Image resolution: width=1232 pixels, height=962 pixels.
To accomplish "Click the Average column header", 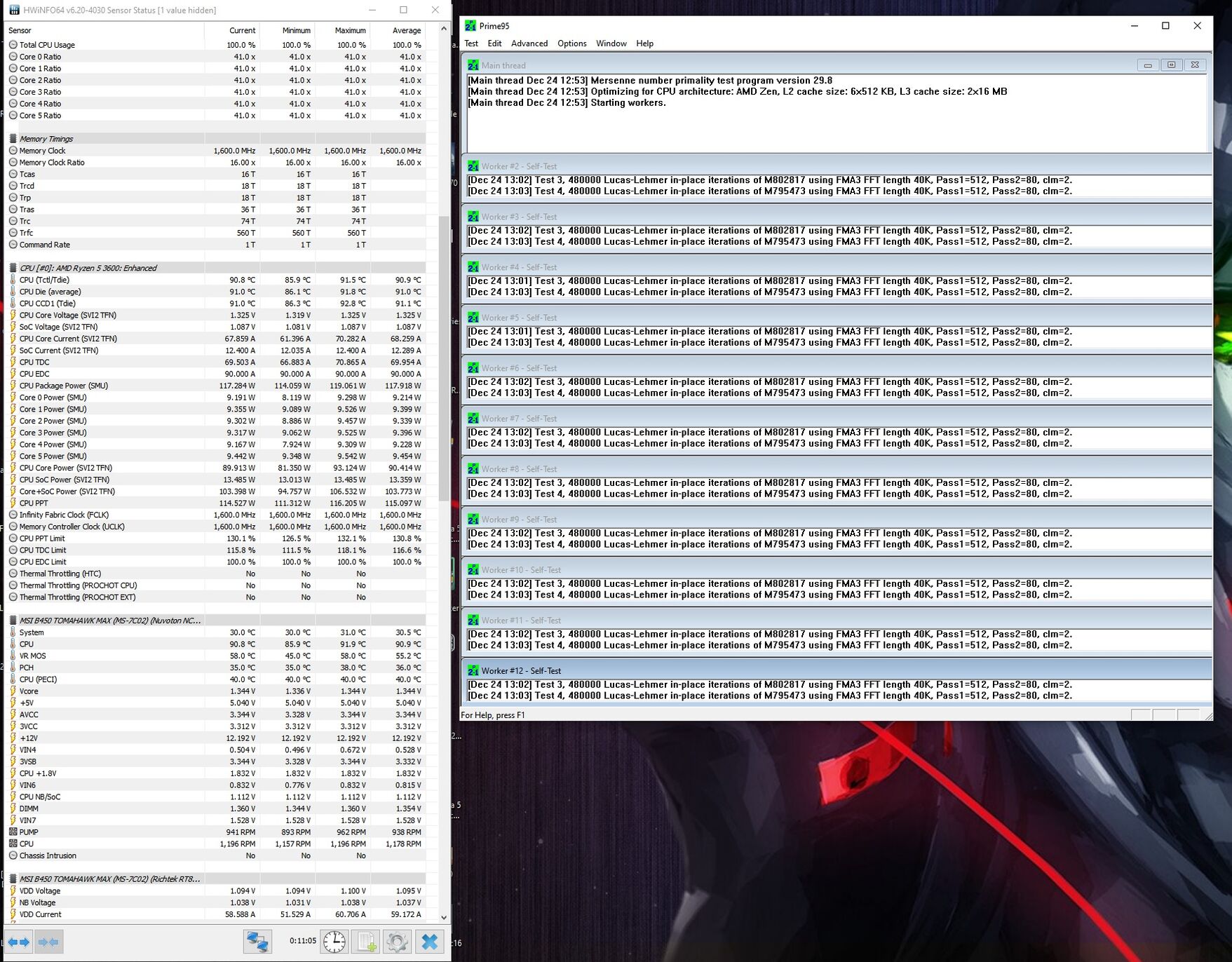I will tap(398, 30).
